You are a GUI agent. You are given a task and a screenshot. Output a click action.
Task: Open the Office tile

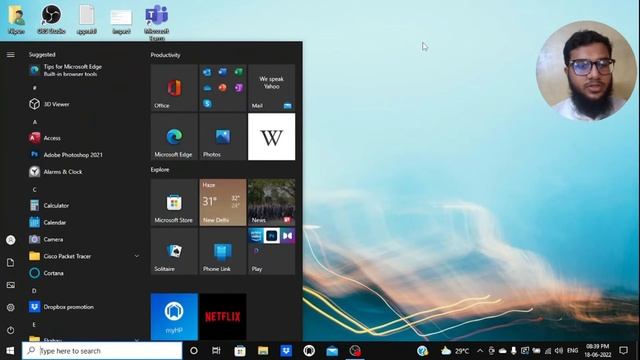174,88
